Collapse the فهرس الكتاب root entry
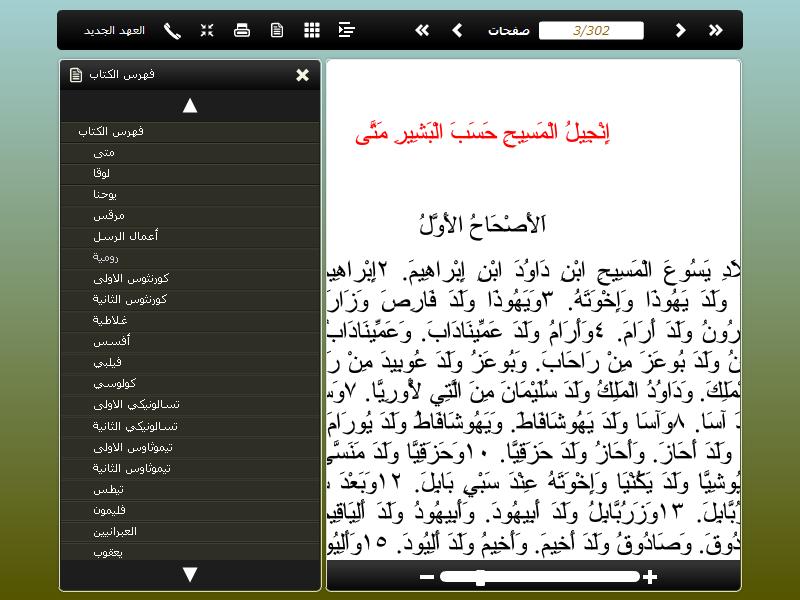 point(110,131)
